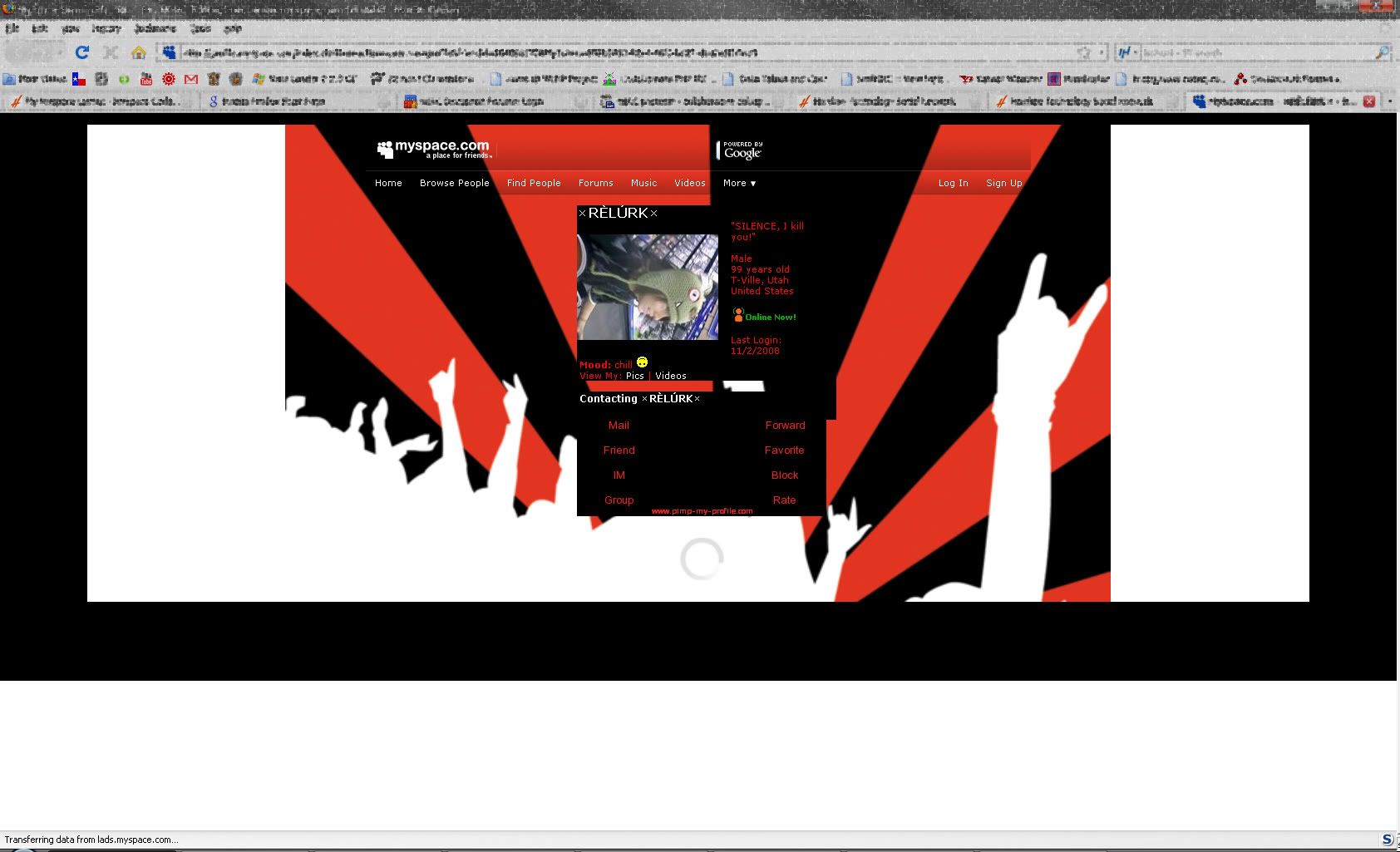This screenshot has height=852, width=1400.
Task: Open the Forums link
Action: point(596,183)
